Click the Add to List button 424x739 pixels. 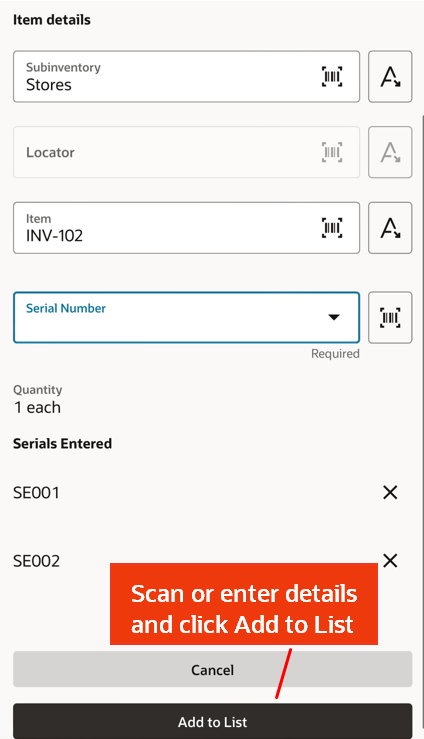point(212,722)
